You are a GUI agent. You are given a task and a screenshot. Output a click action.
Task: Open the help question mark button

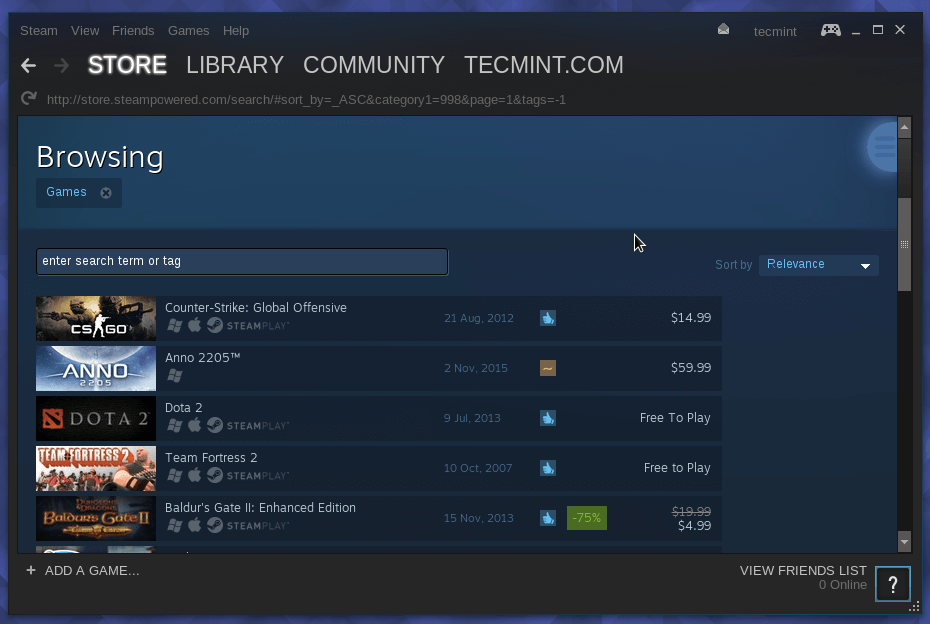[893, 584]
